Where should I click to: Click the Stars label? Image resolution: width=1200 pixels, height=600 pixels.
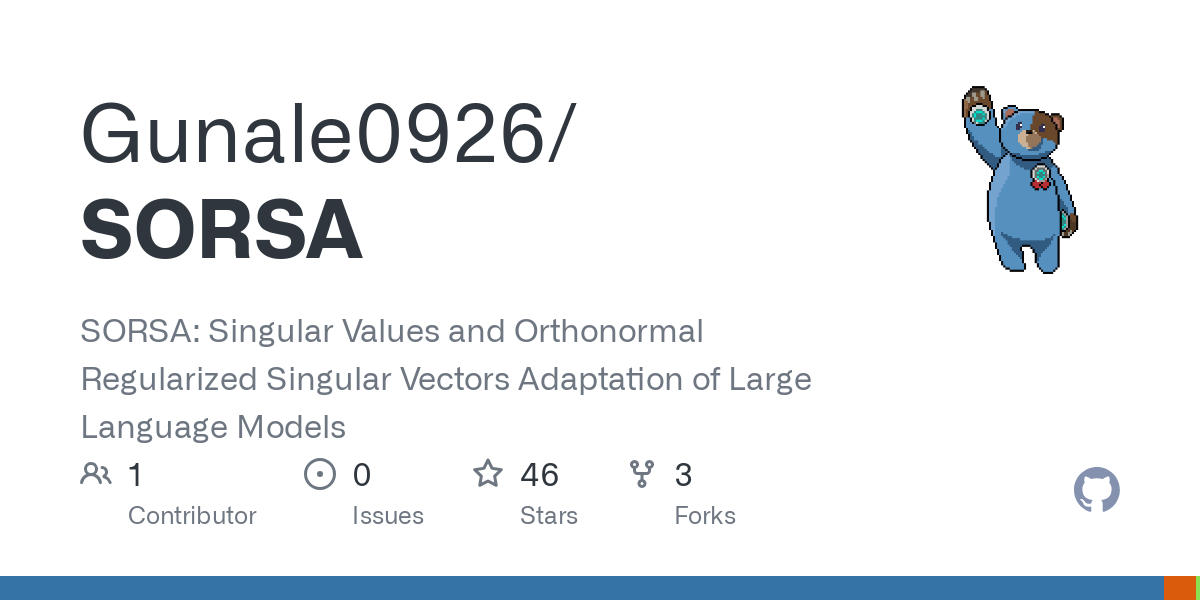point(549,516)
